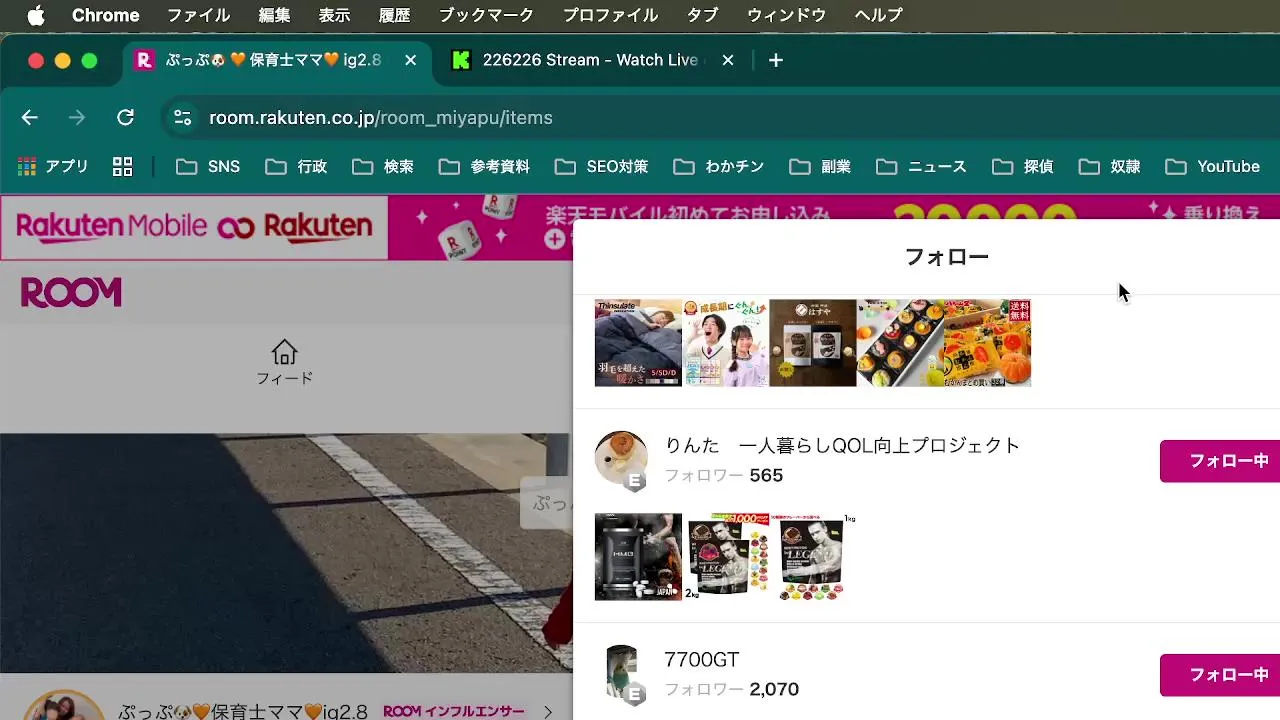The image size is (1280, 720).
Task: Open the dark box product thumbnail
Action: 813,343
